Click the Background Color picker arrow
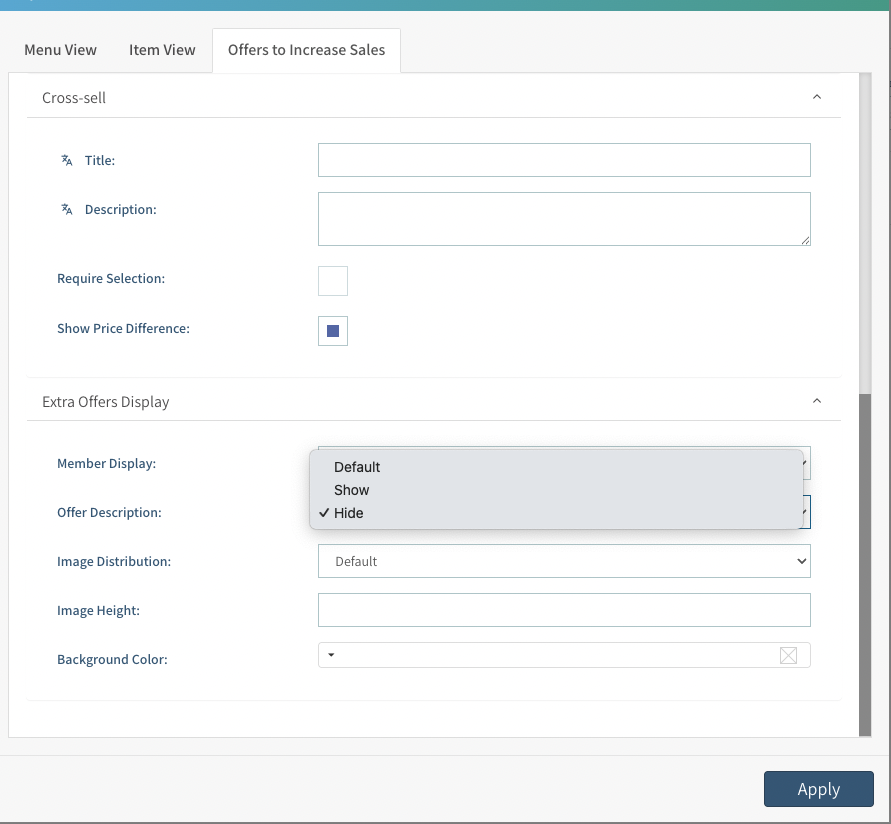 coord(331,655)
